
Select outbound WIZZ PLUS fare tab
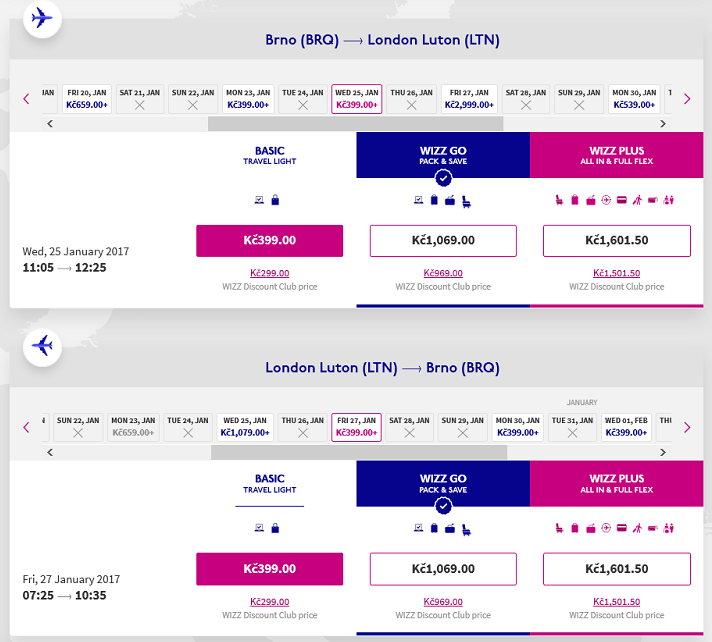point(617,156)
